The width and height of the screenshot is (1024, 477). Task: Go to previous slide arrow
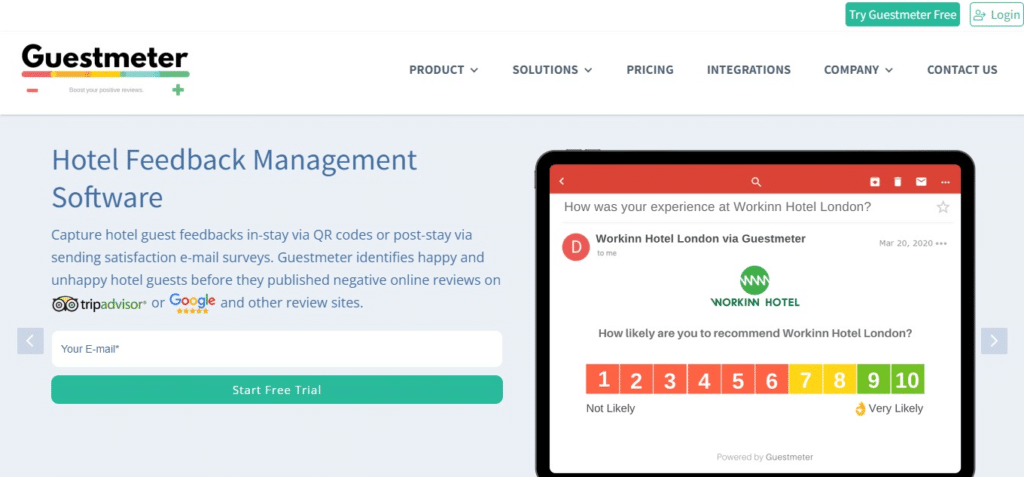pos(30,340)
